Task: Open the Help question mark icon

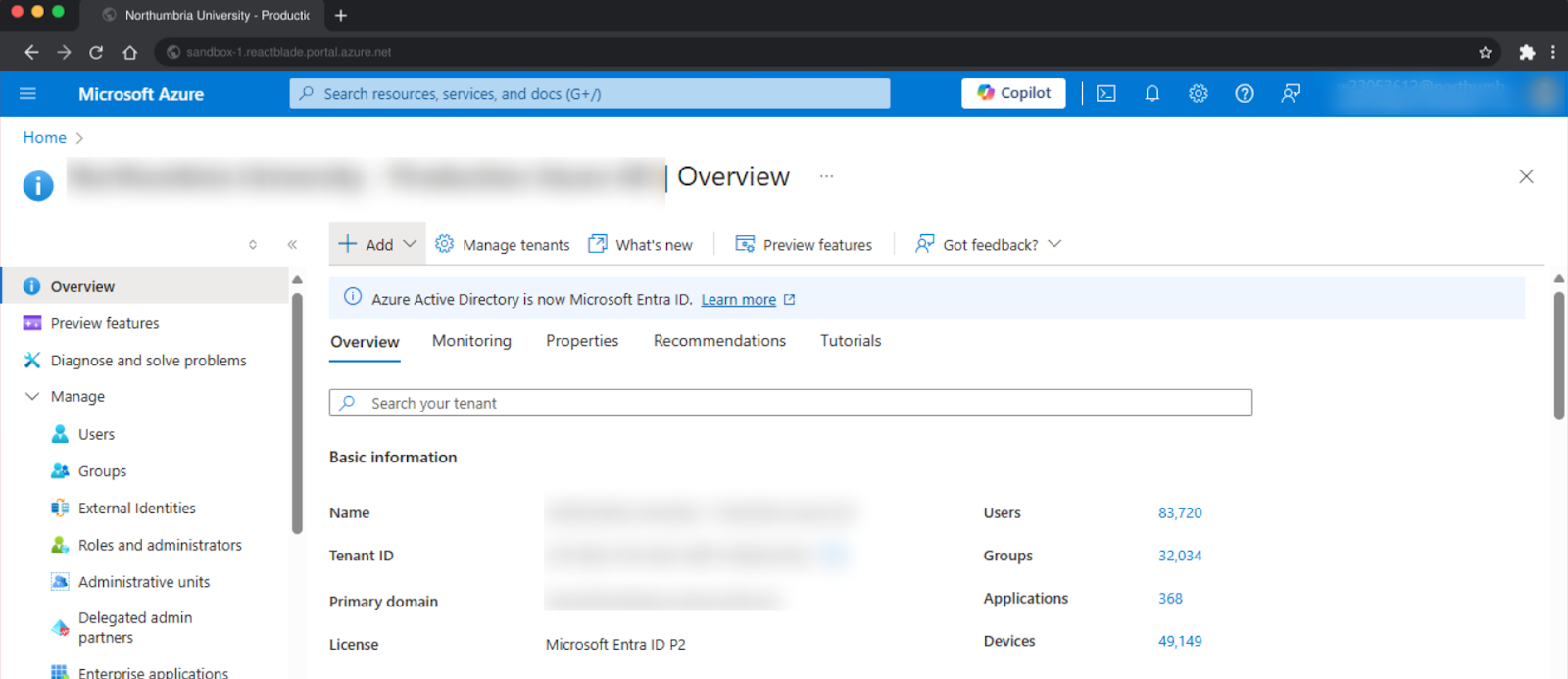Action: pos(1244,94)
